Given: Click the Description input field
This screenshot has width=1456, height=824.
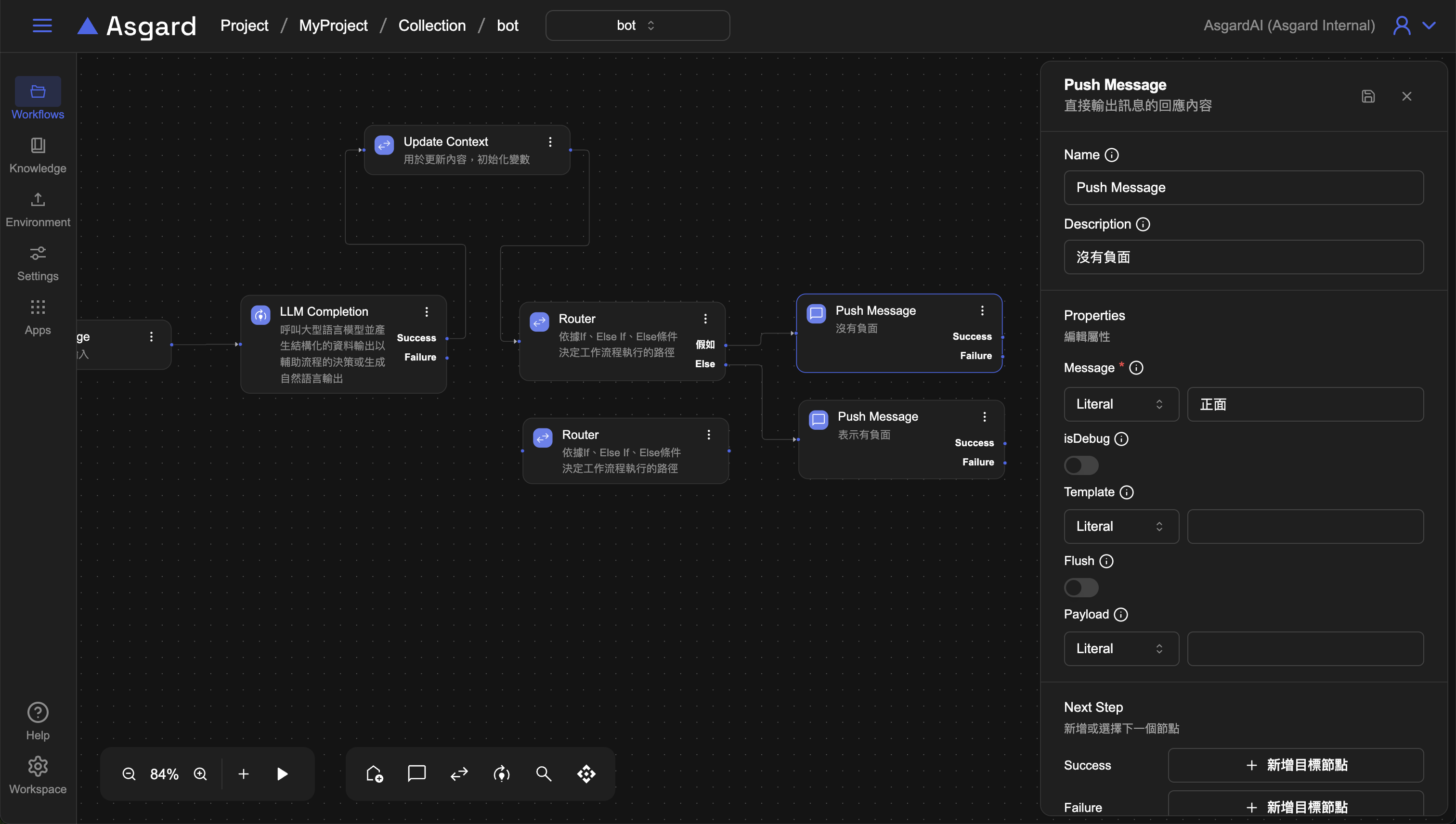Looking at the screenshot, I should (x=1243, y=257).
